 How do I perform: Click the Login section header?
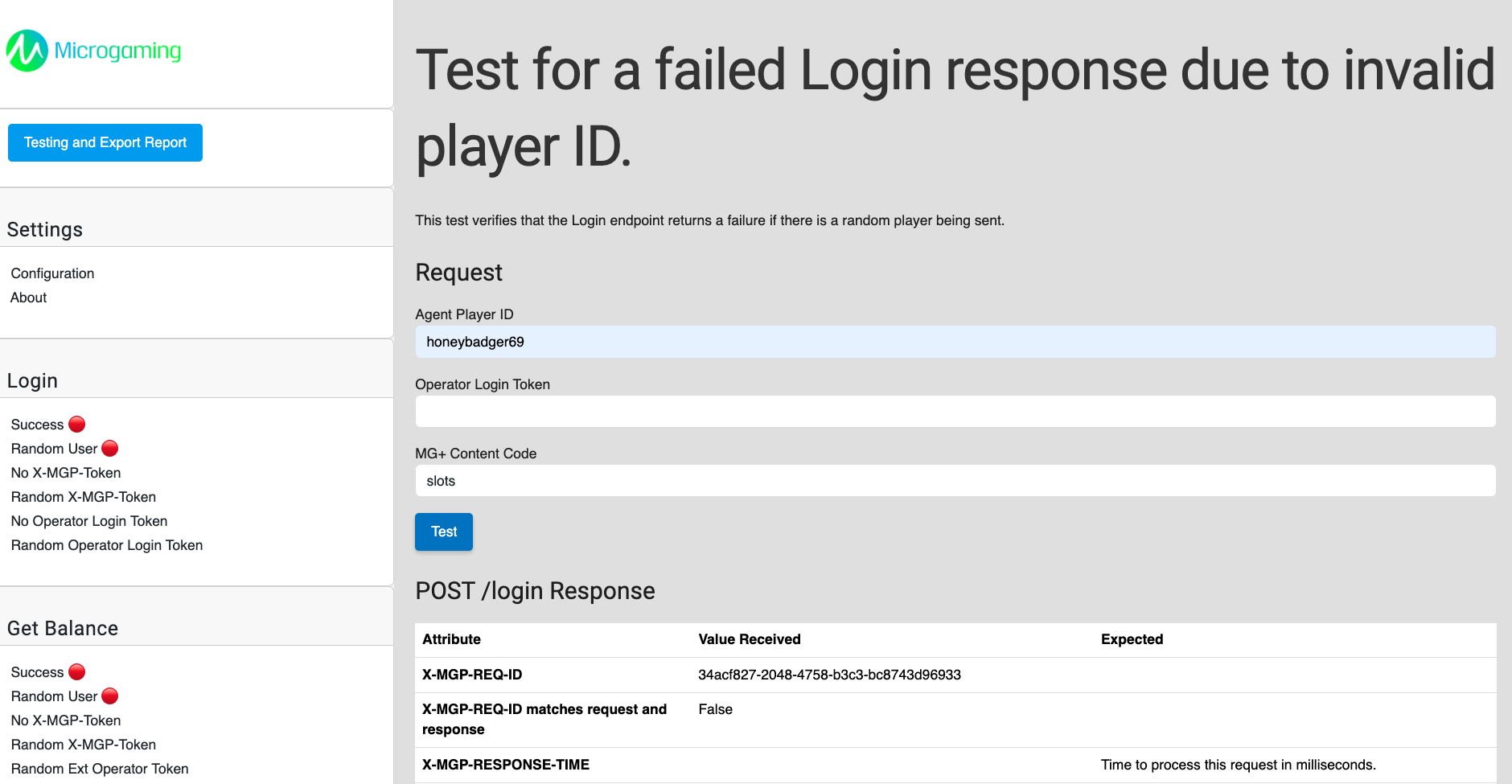point(32,380)
